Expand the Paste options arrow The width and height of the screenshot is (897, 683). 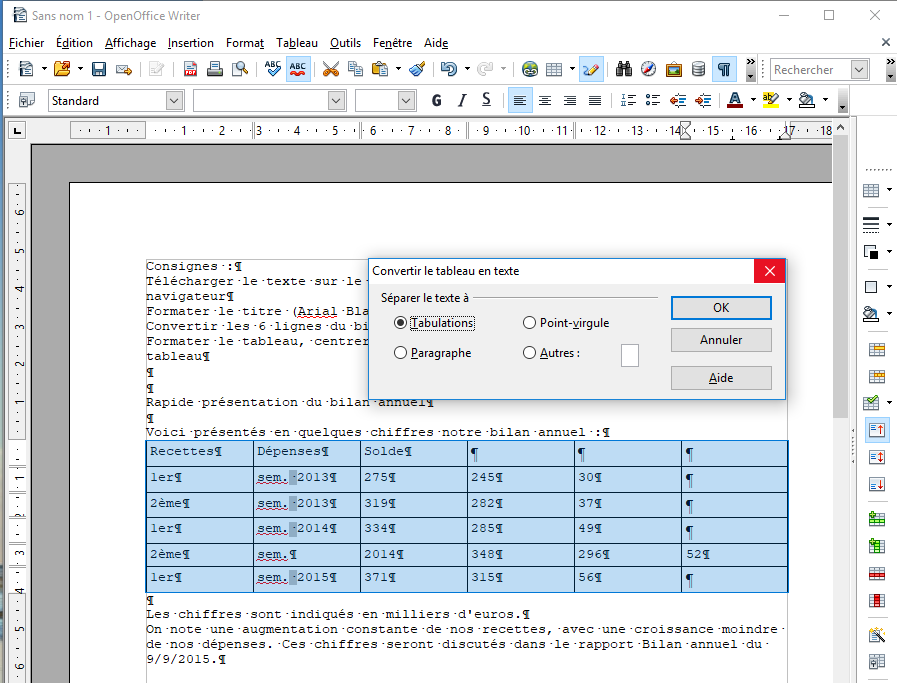click(x=398, y=69)
